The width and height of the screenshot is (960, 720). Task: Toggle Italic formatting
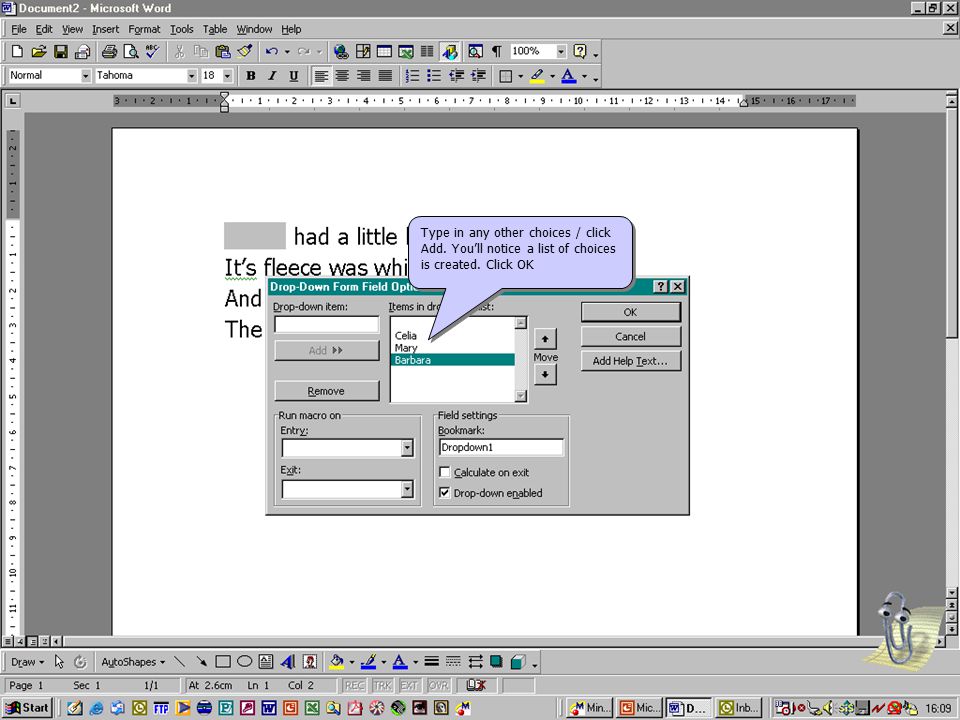(272, 76)
